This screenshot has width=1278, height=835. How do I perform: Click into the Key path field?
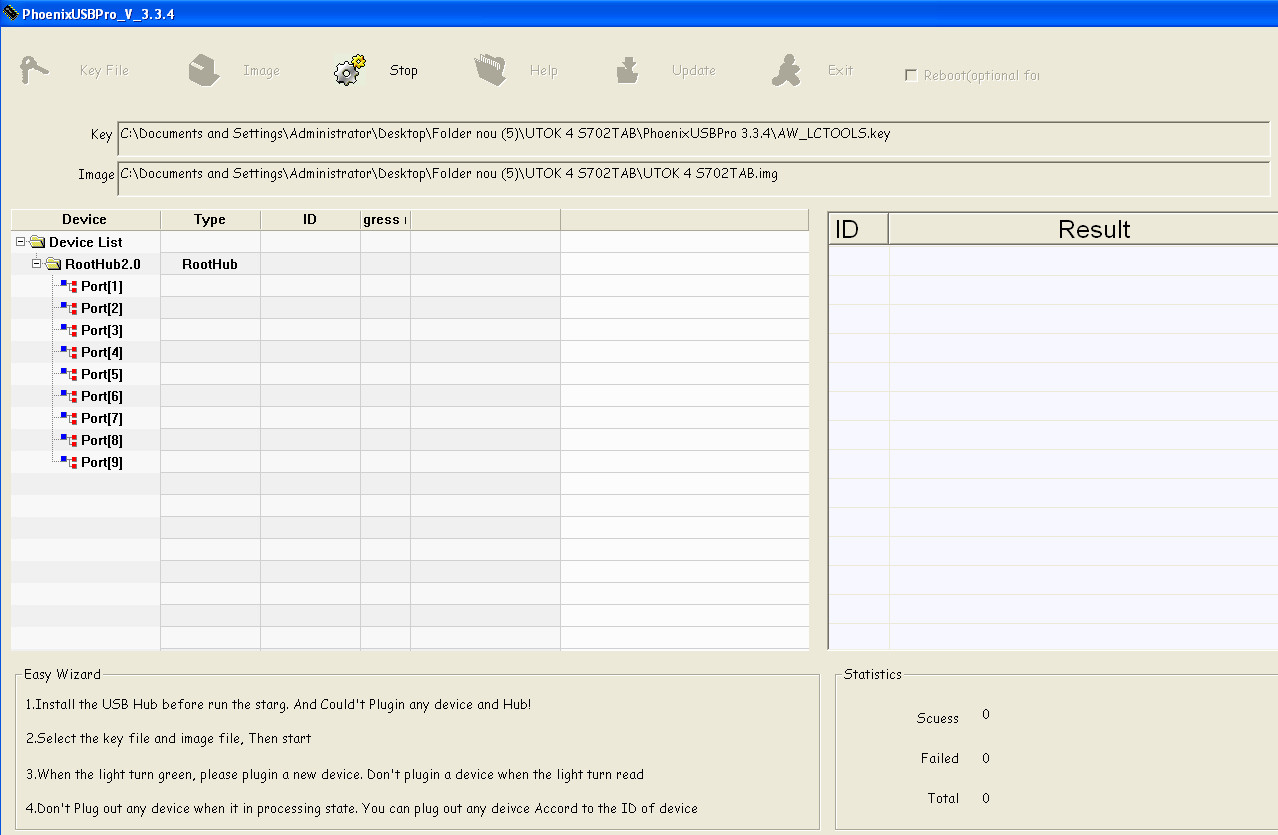[693, 138]
